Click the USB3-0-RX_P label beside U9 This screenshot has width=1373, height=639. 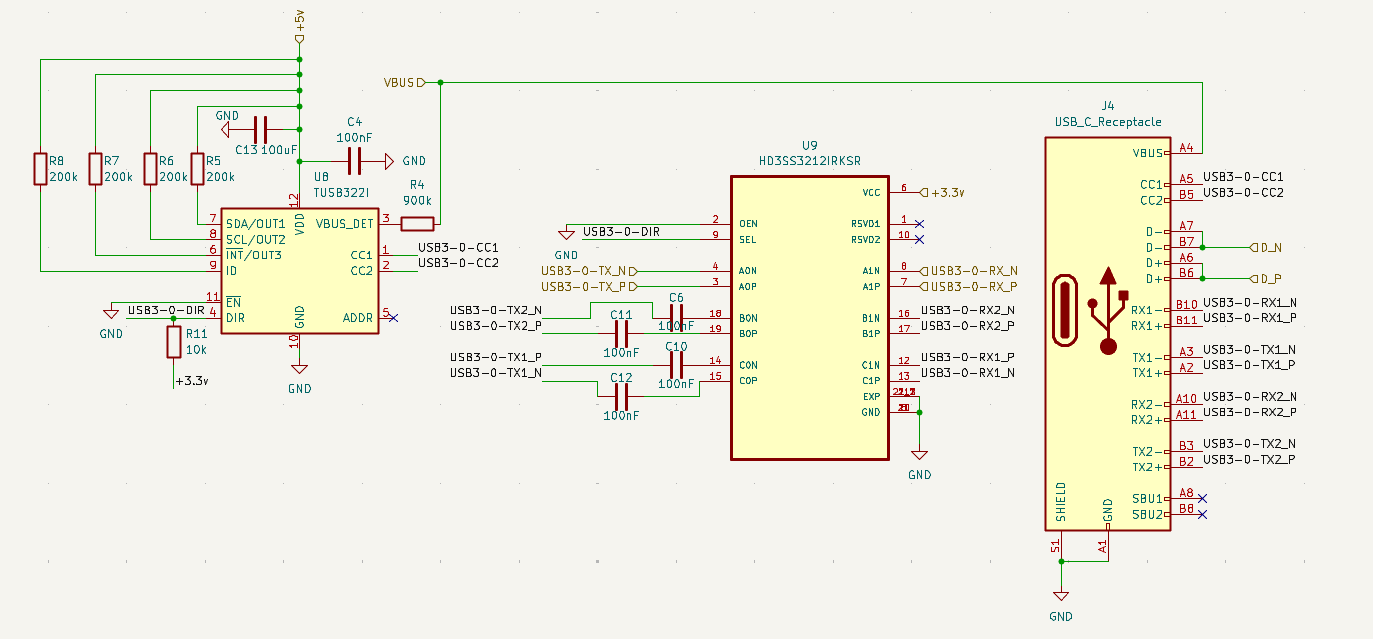click(974, 287)
